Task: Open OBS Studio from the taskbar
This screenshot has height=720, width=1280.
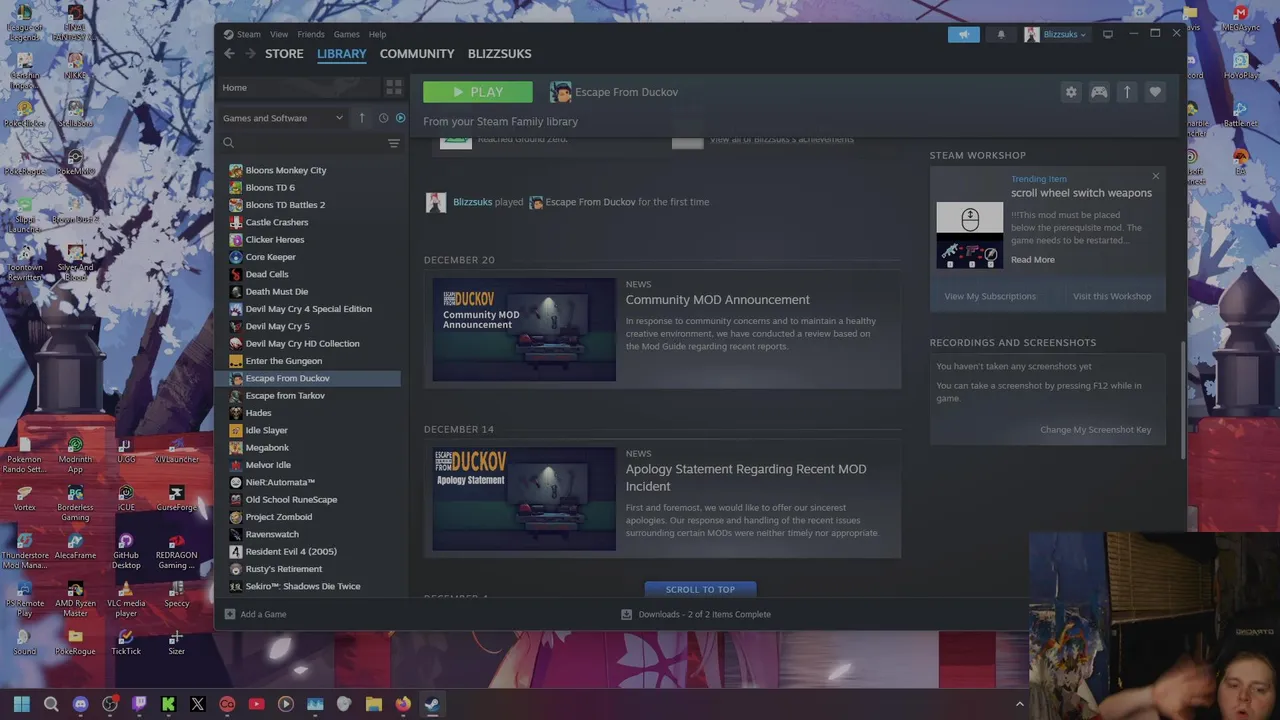Action: click(110, 704)
